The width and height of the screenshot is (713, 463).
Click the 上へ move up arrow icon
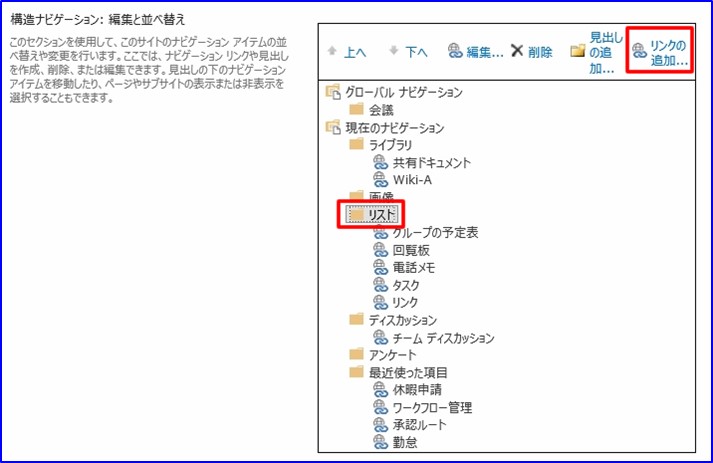[332, 50]
